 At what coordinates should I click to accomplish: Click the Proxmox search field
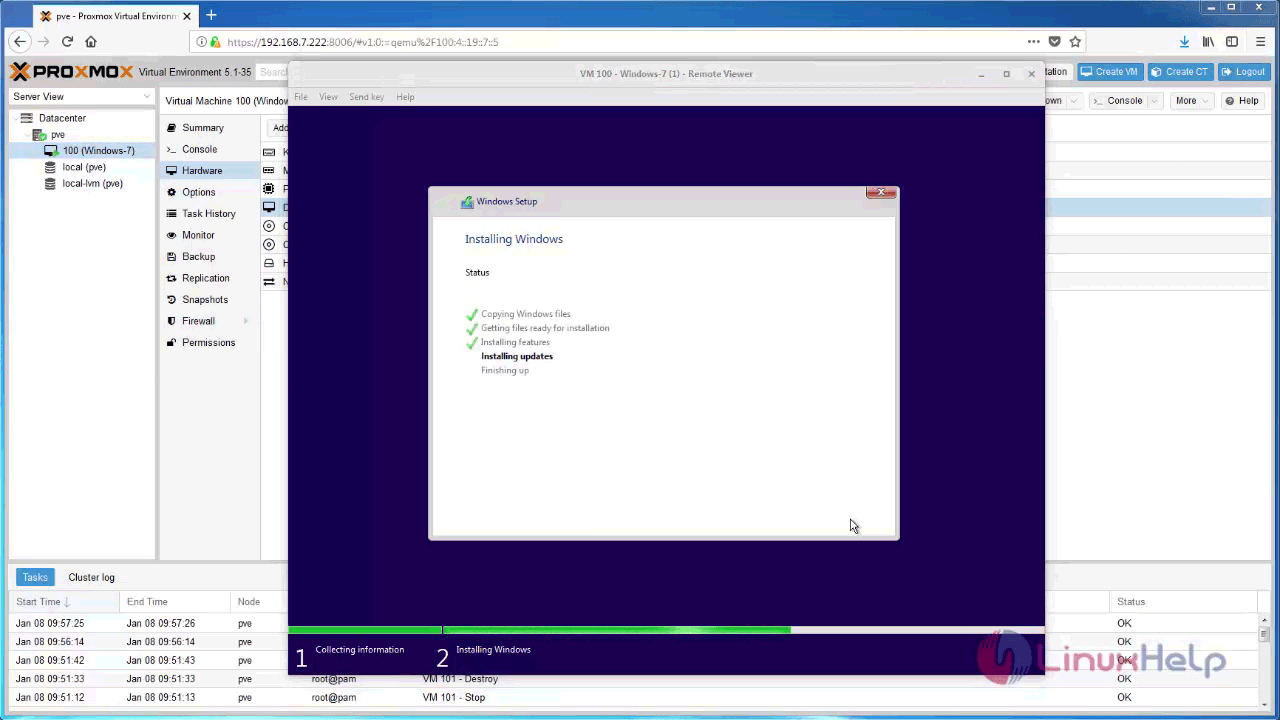(x=272, y=72)
